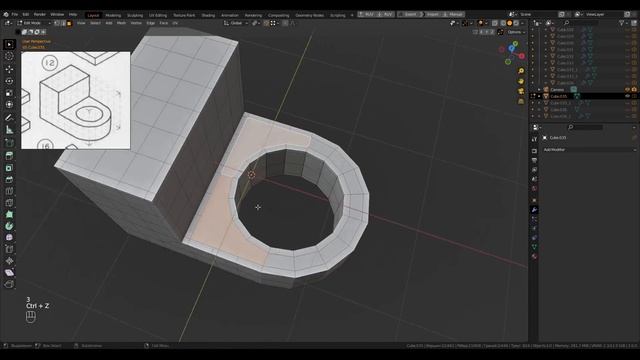Switch perspective/orthographic with the grid gizmo
This screenshot has width=640, height=360.
point(521,101)
